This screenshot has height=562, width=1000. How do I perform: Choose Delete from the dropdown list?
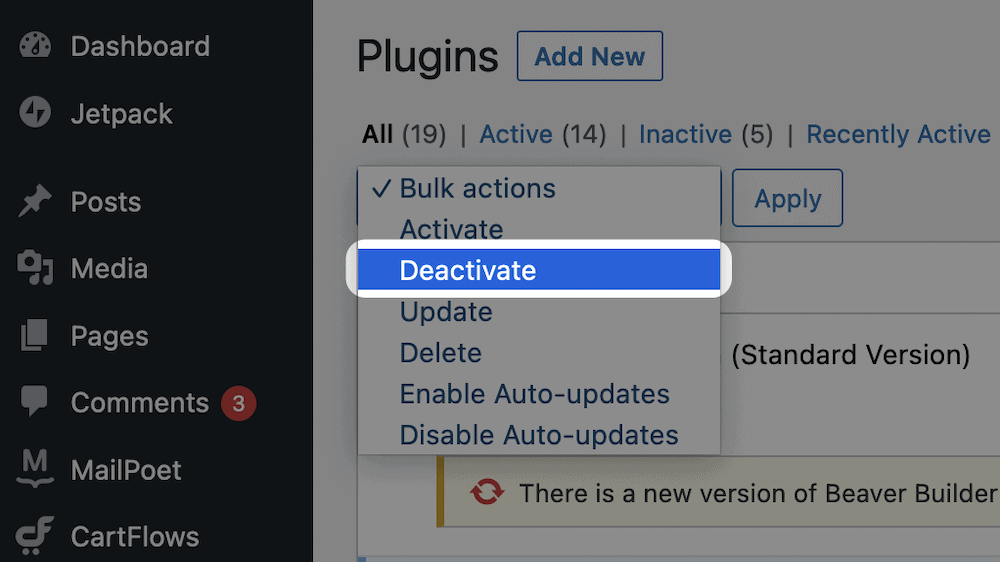539,353
